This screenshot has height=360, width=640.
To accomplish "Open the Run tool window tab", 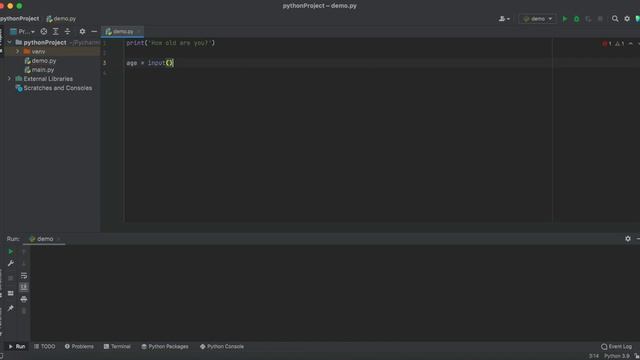I will pos(17,347).
